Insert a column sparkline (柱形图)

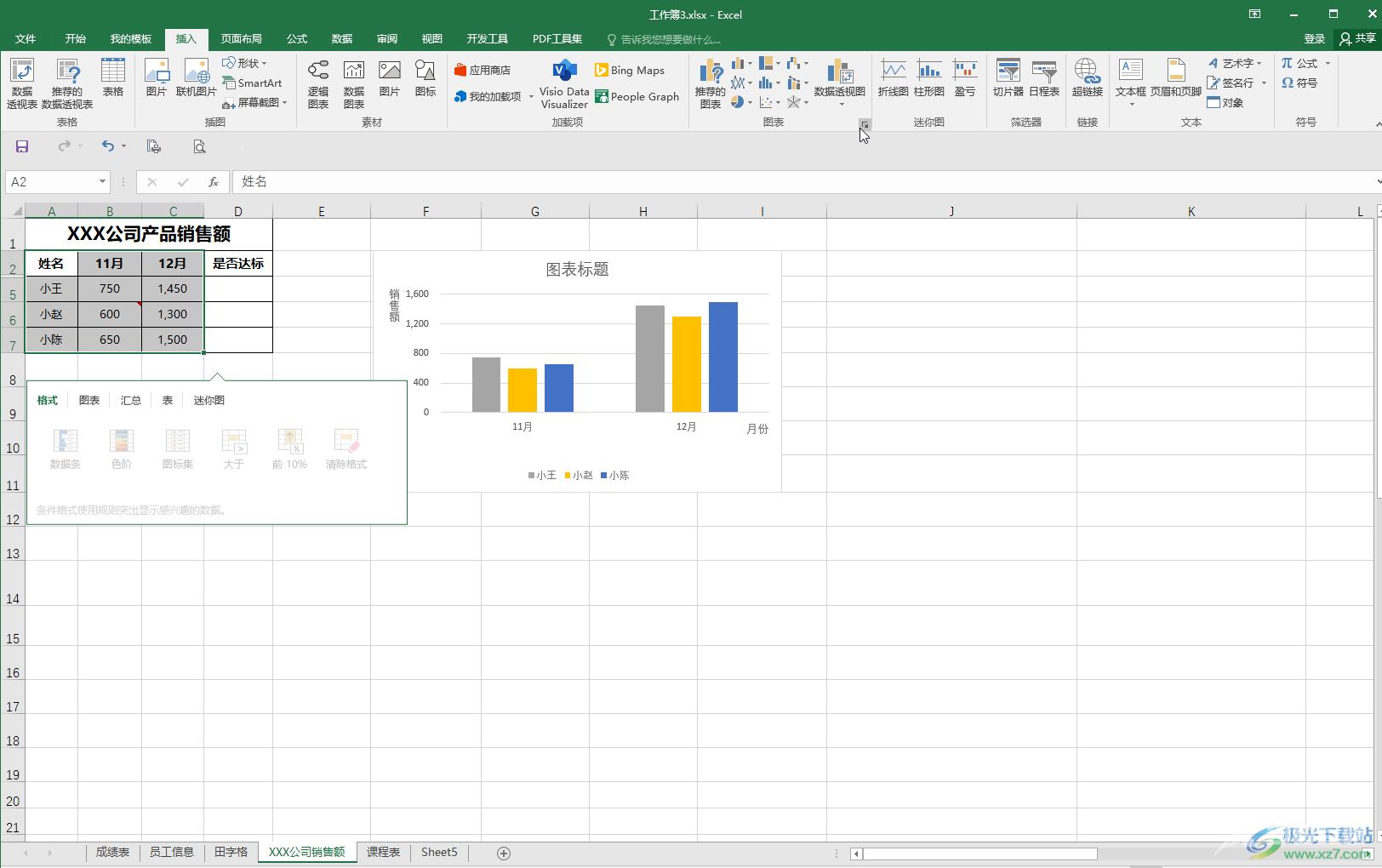(928, 78)
